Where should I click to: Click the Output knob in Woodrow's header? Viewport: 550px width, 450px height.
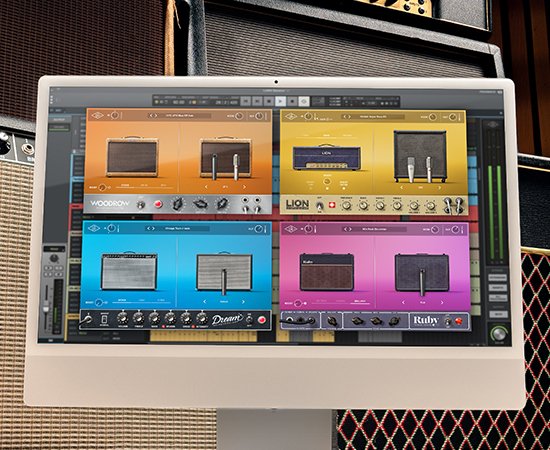259,116
